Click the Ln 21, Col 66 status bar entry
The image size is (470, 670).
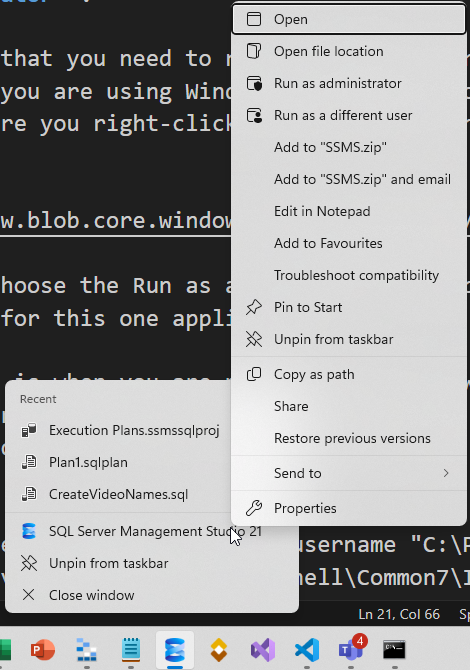(399, 614)
